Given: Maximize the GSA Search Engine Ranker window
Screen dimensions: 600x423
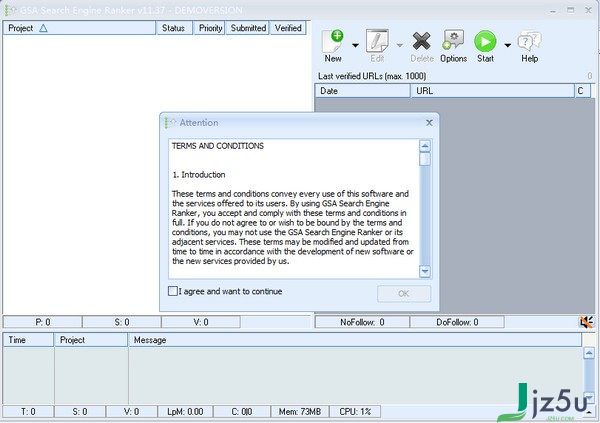Looking at the screenshot, I should click(571, 10).
